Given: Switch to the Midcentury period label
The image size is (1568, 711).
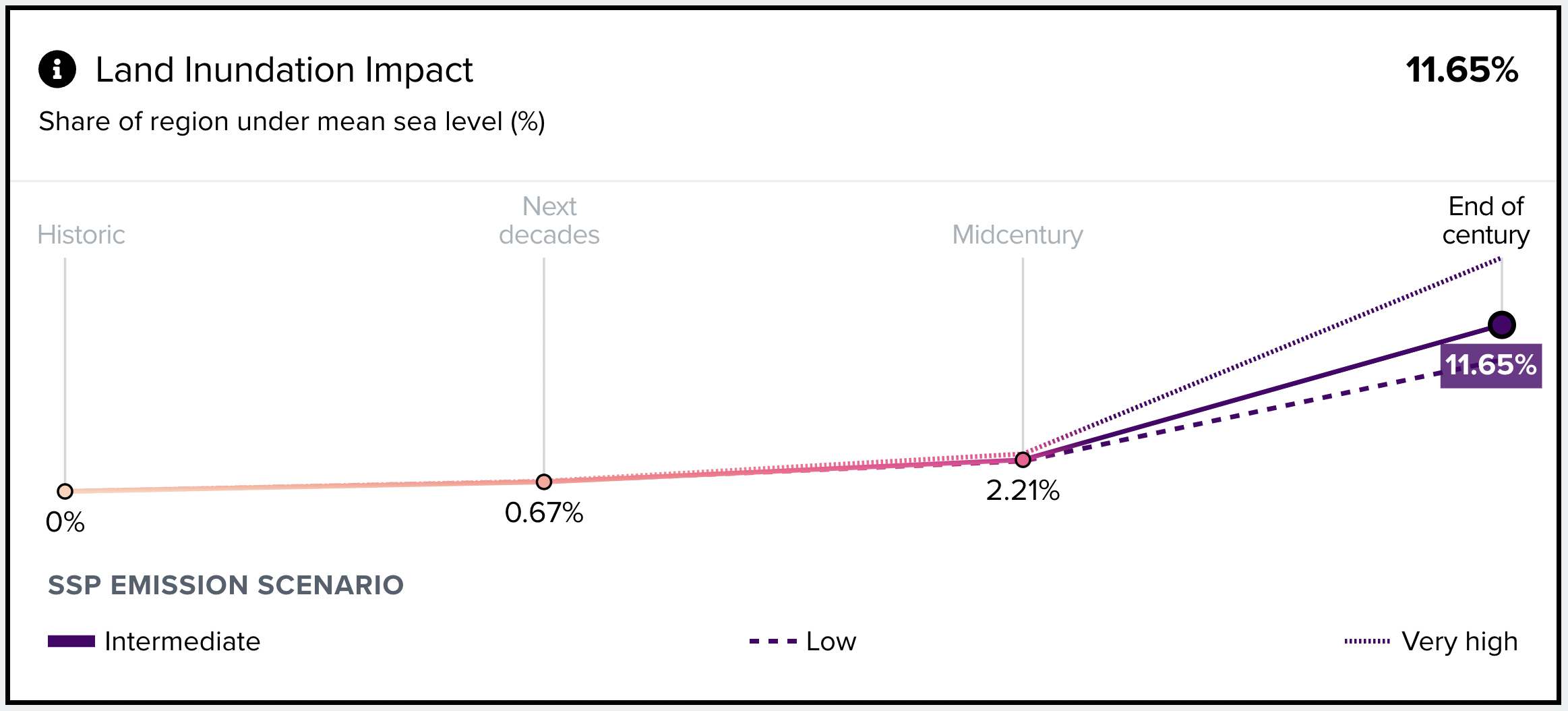Looking at the screenshot, I should 1017,235.
